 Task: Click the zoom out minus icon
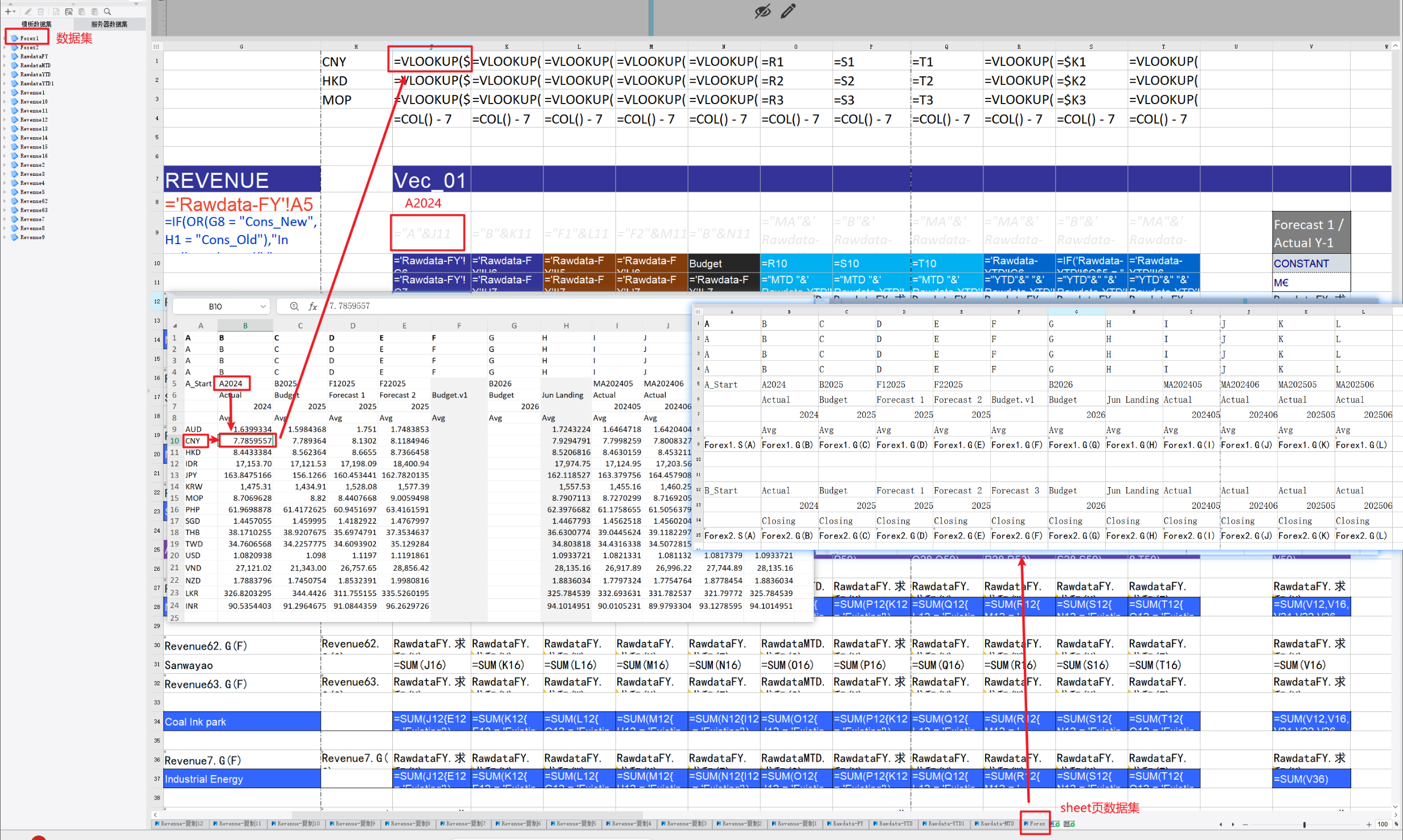[1246, 824]
